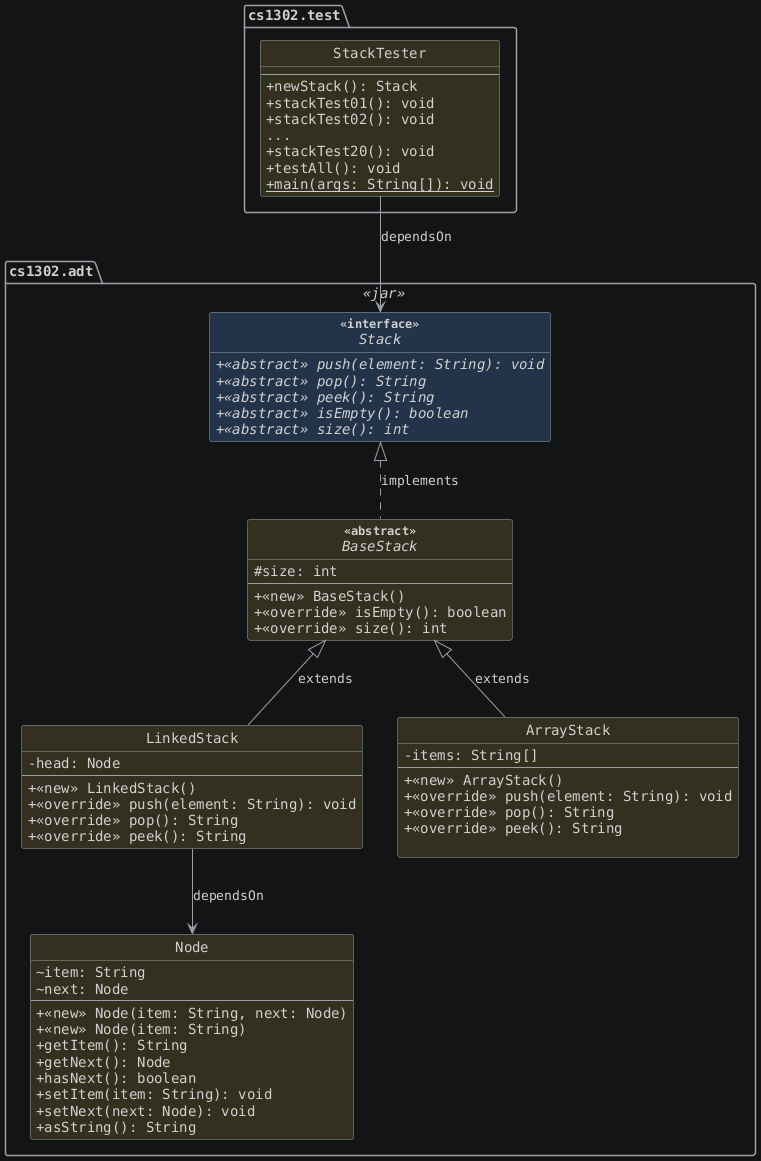Screen dimensions: 761x1161
Task: Click the «abstract» stereotype on BaseStack
Action: pyautogui.click(x=379, y=531)
